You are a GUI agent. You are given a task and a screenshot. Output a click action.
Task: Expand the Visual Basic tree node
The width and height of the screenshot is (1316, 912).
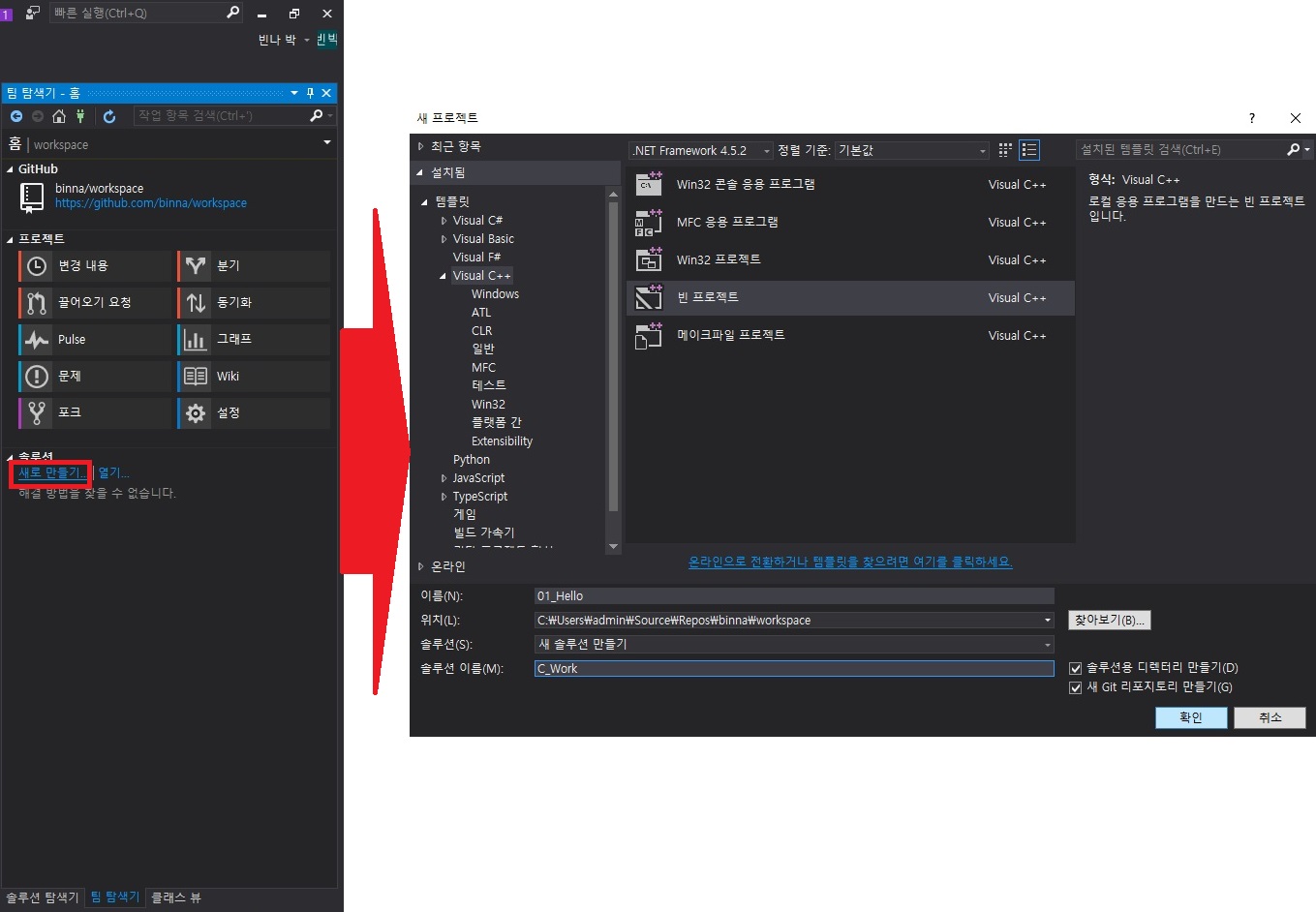click(x=444, y=239)
